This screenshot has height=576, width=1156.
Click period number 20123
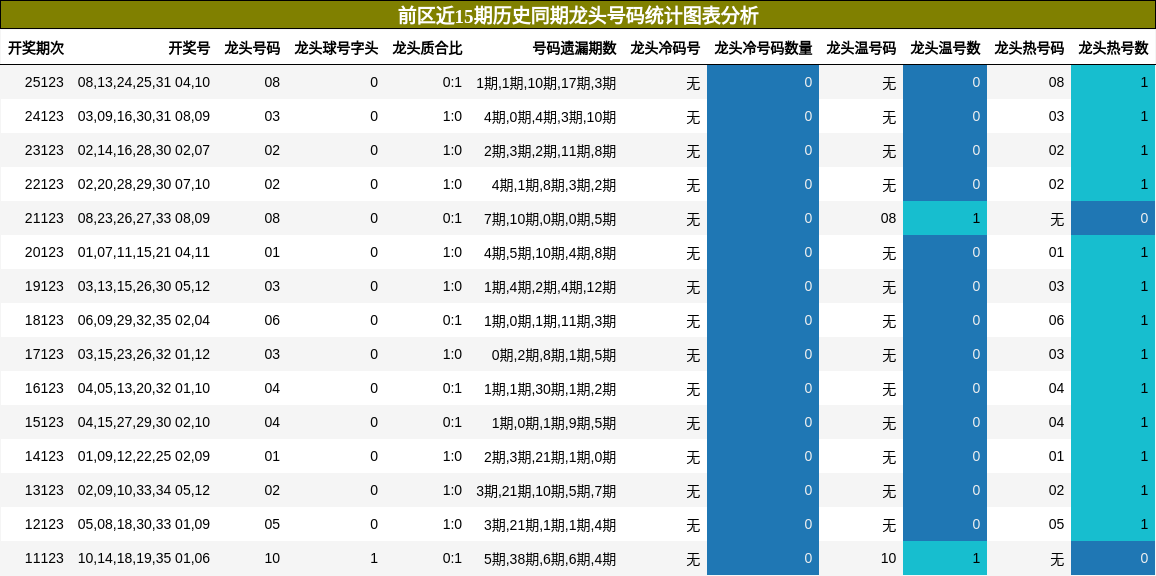click(44, 252)
